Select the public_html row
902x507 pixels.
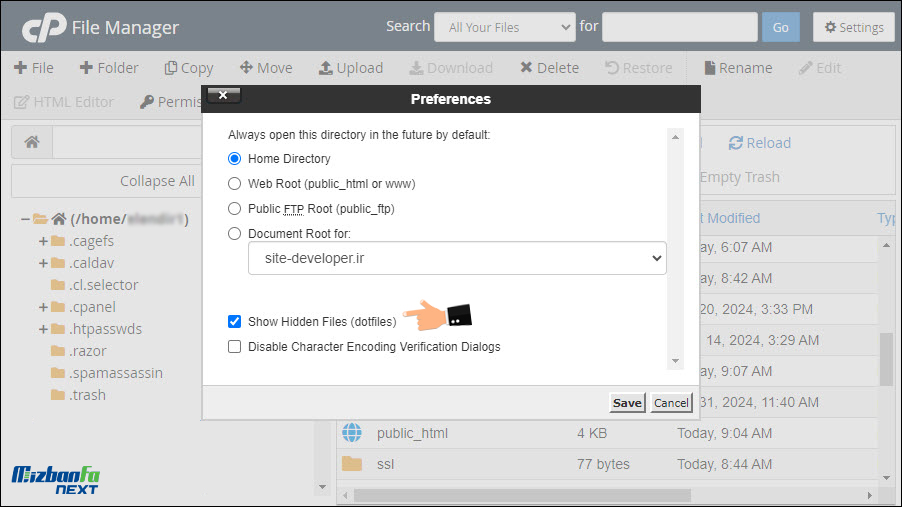pos(607,433)
